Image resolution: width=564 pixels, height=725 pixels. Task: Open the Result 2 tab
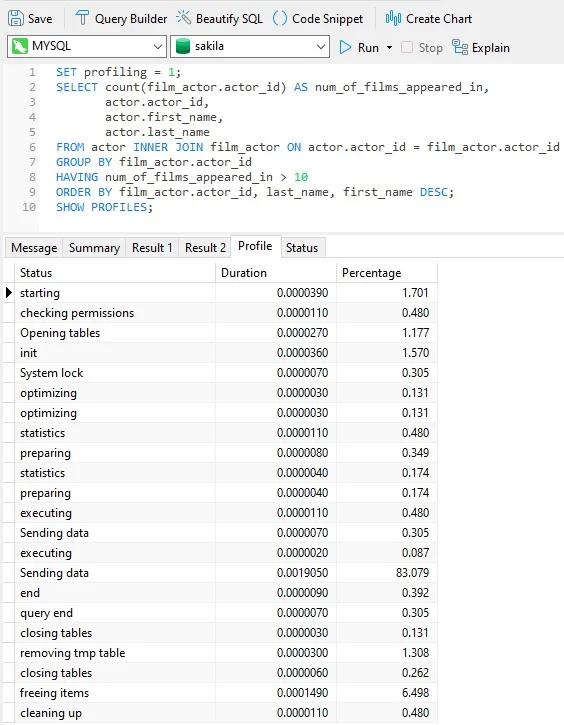point(205,248)
